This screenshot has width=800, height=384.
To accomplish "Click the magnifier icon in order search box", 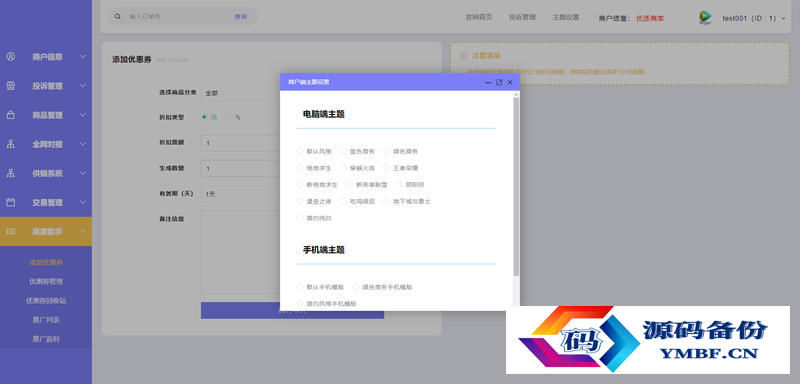I will tap(118, 17).
